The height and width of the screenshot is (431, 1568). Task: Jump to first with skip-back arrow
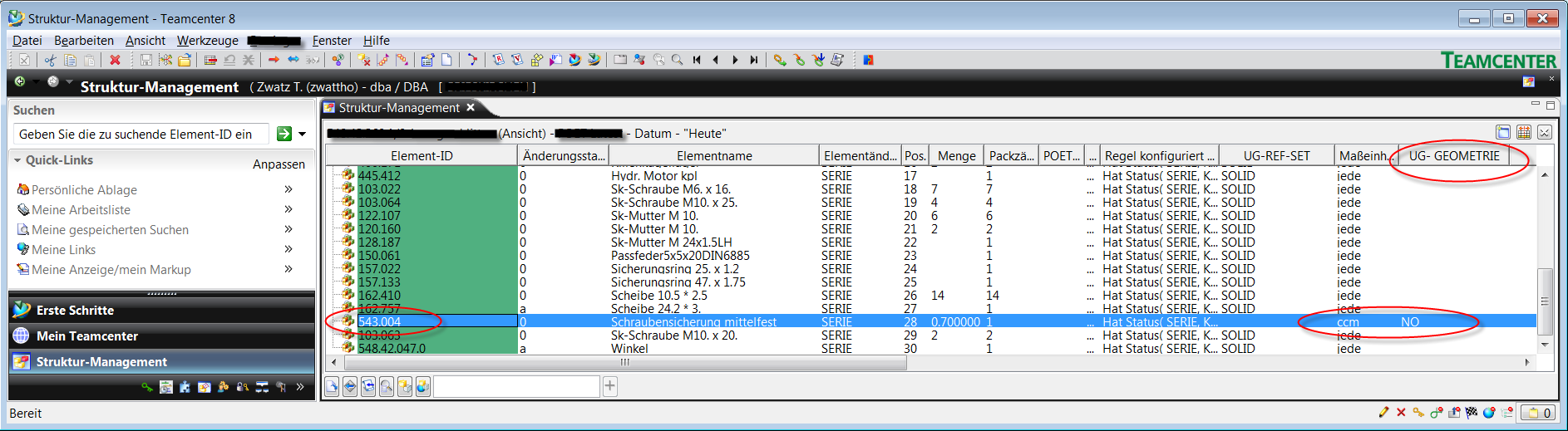[697, 60]
